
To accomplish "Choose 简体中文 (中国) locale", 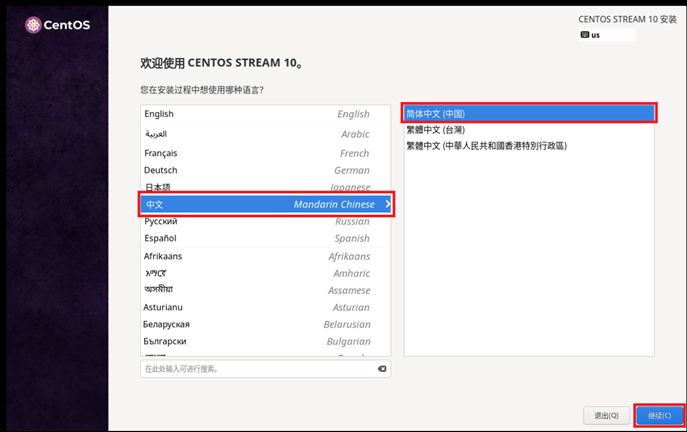I will (x=529, y=114).
